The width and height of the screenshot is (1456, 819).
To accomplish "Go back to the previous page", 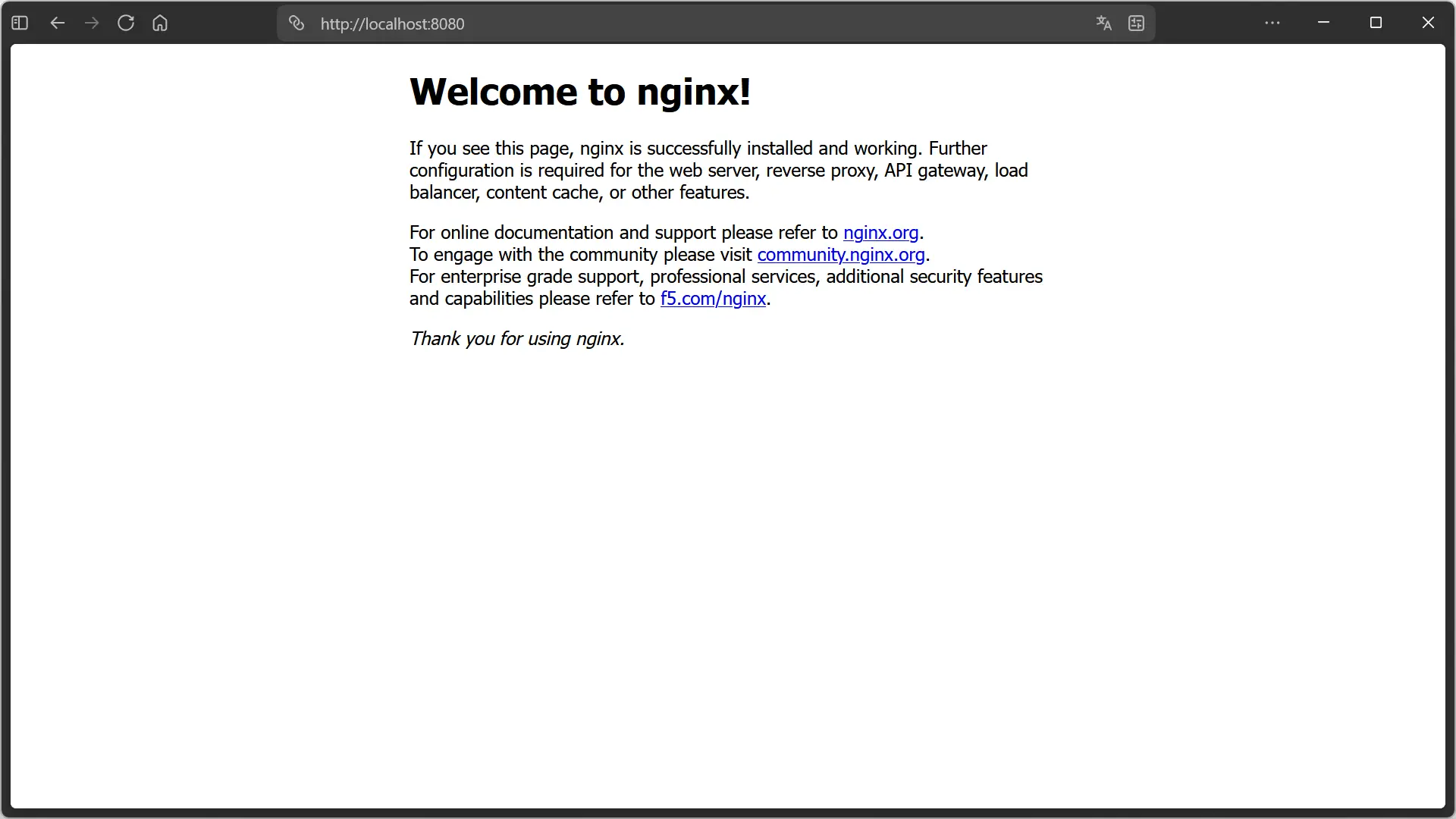I will coord(58,23).
